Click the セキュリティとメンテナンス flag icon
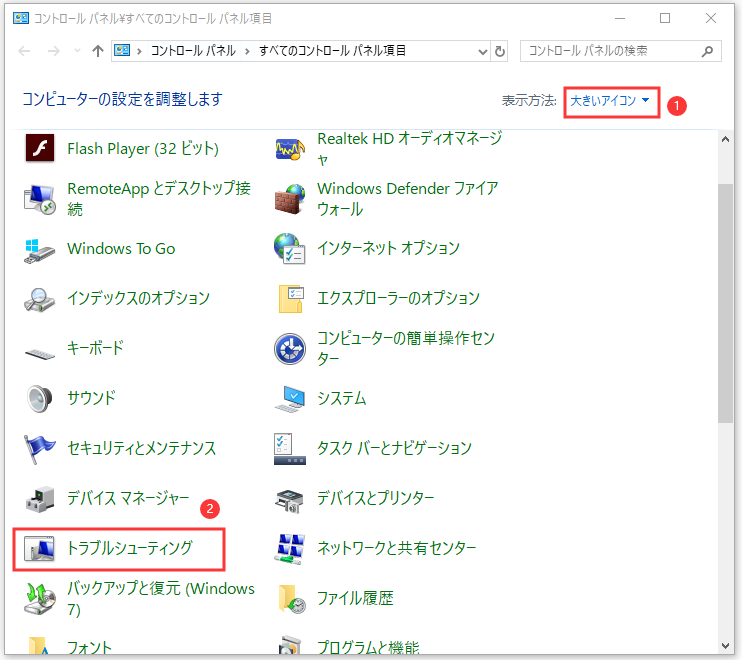742x660 pixels. pyautogui.click(x=38, y=448)
